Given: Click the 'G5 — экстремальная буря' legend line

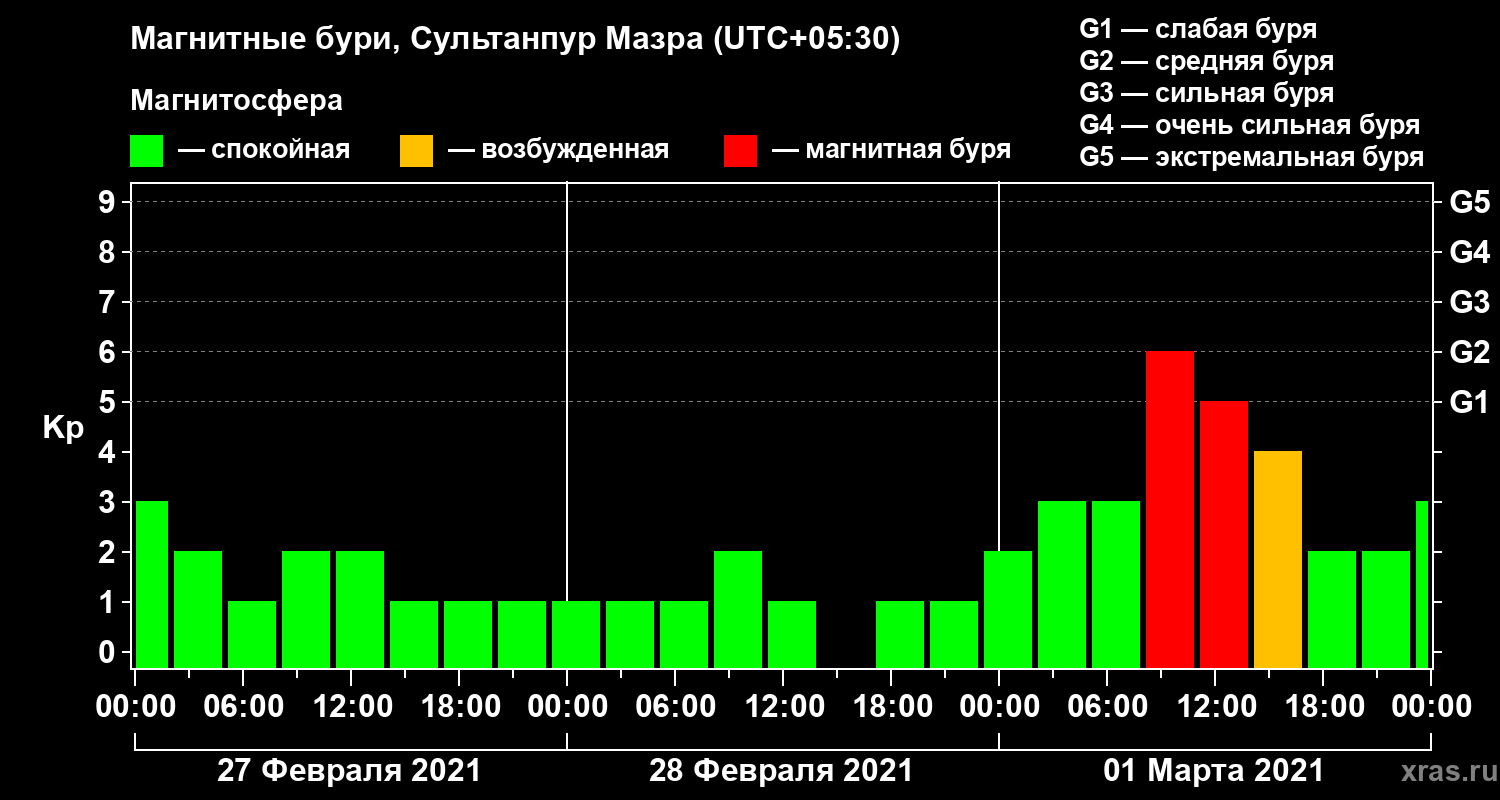Looking at the screenshot, I should [1251, 158].
